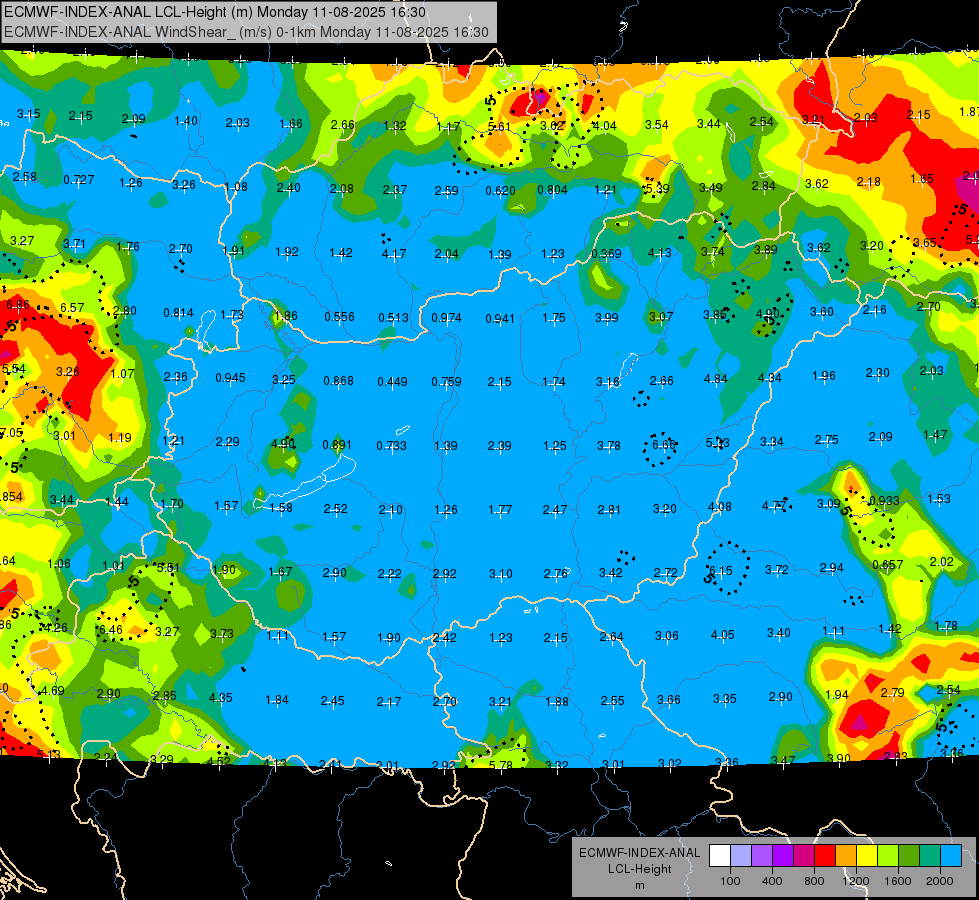Click the wind shear value 7.05
The image size is (979, 900).
[12, 433]
